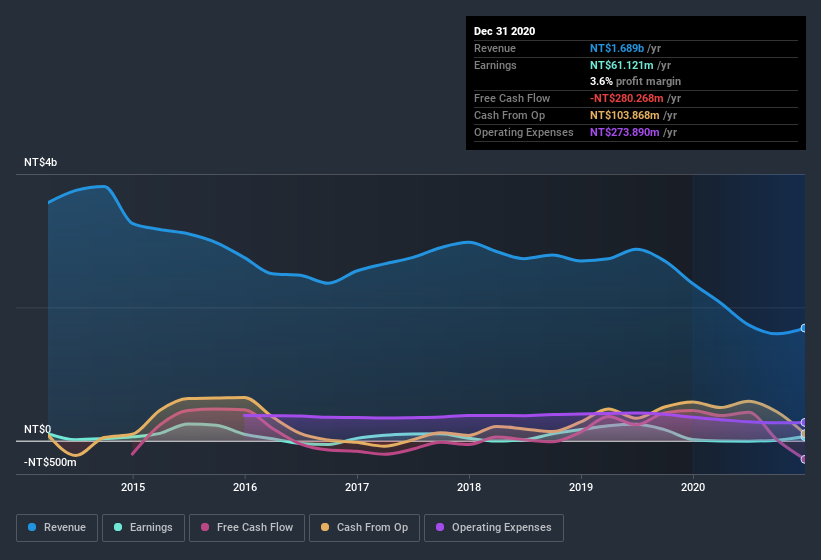This screenshot has width=821, height=560.
Task: Click the Operating Expenses label in tooltip
Action: pos(524,132)
